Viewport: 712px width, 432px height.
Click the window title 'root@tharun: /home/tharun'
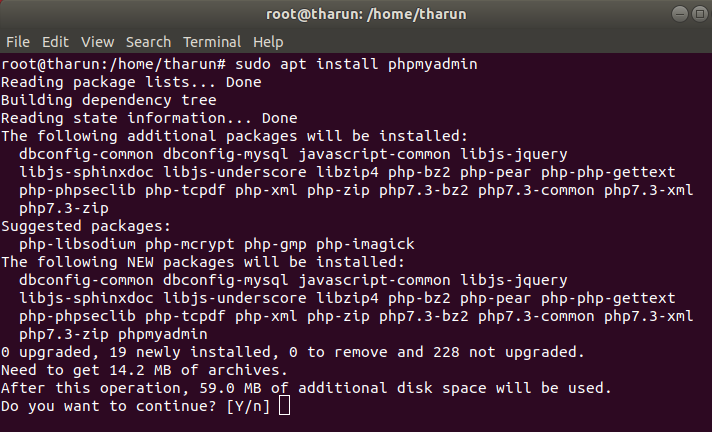(x=355, y=13)
